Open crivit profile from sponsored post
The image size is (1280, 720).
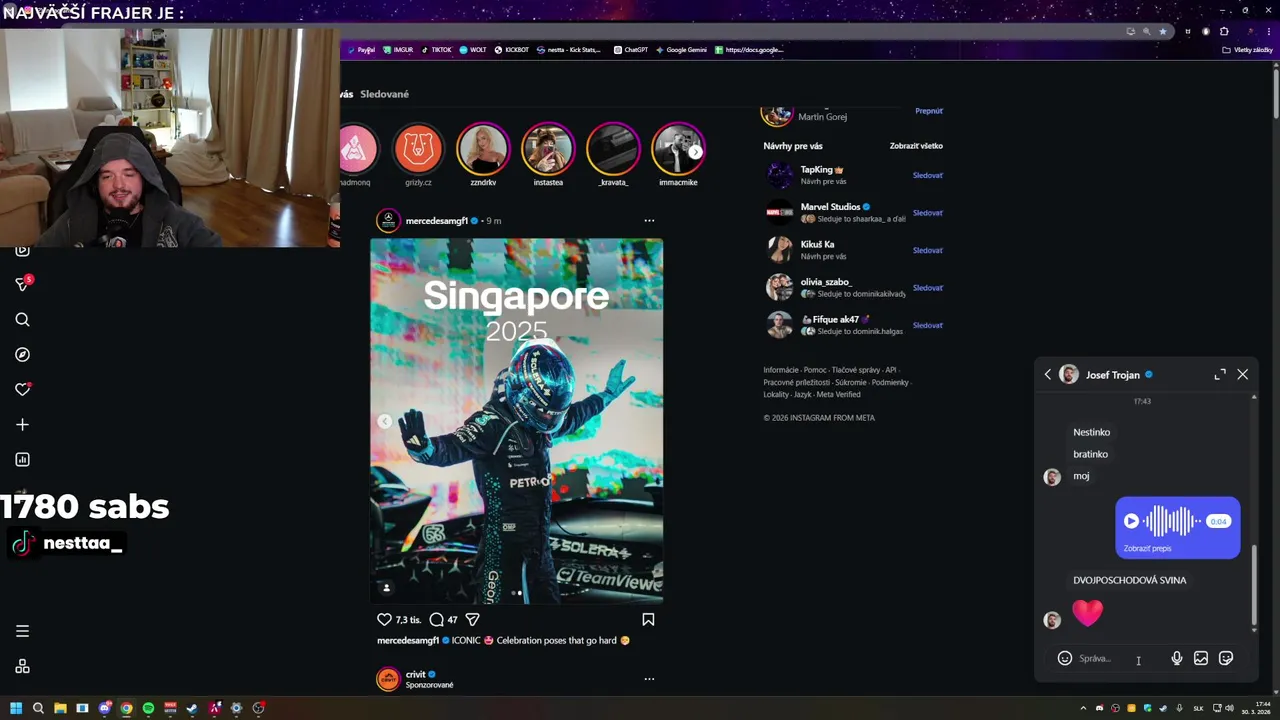click(415, 675)
